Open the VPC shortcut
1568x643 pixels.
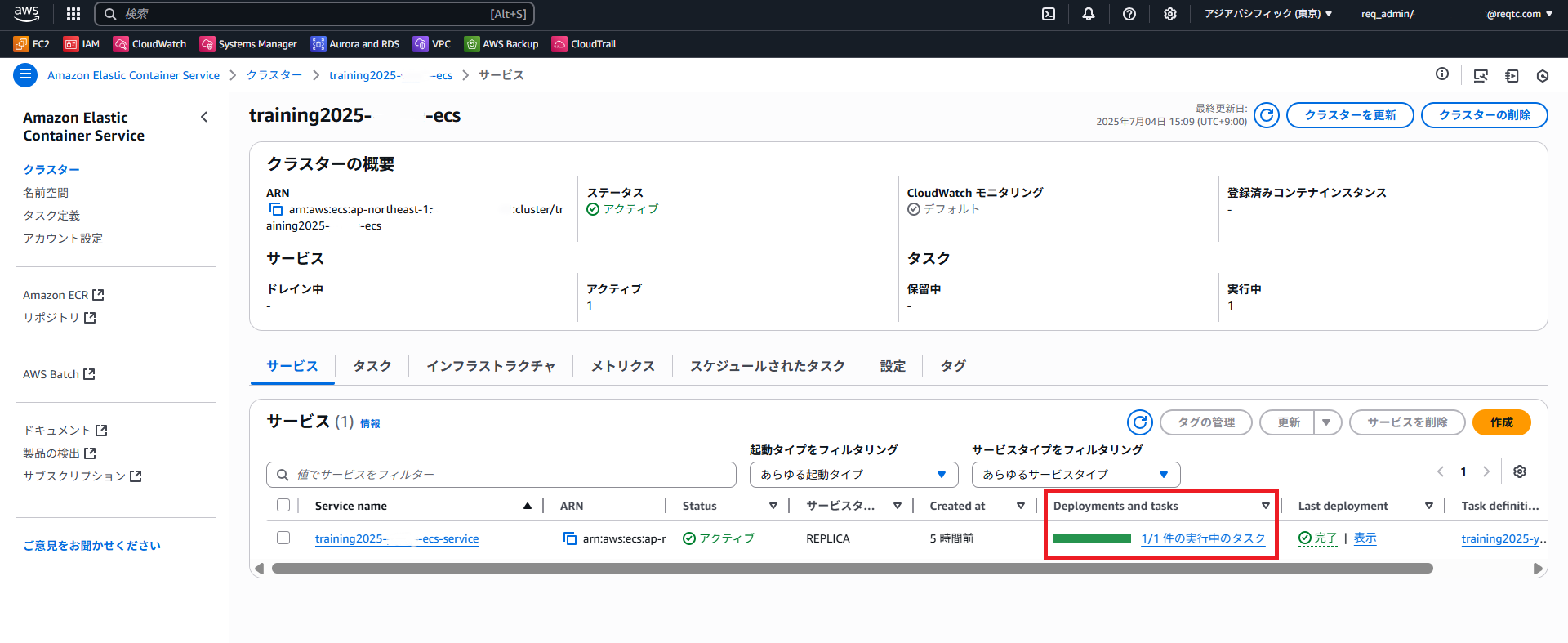coord(432,44)
